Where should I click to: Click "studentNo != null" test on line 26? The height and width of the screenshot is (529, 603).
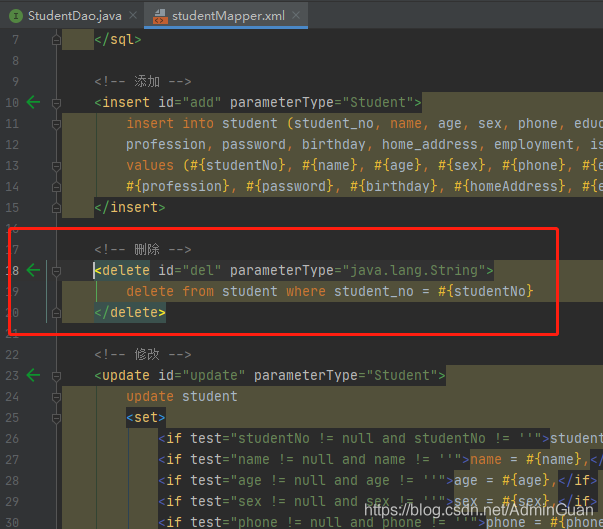tap(307, 439)
